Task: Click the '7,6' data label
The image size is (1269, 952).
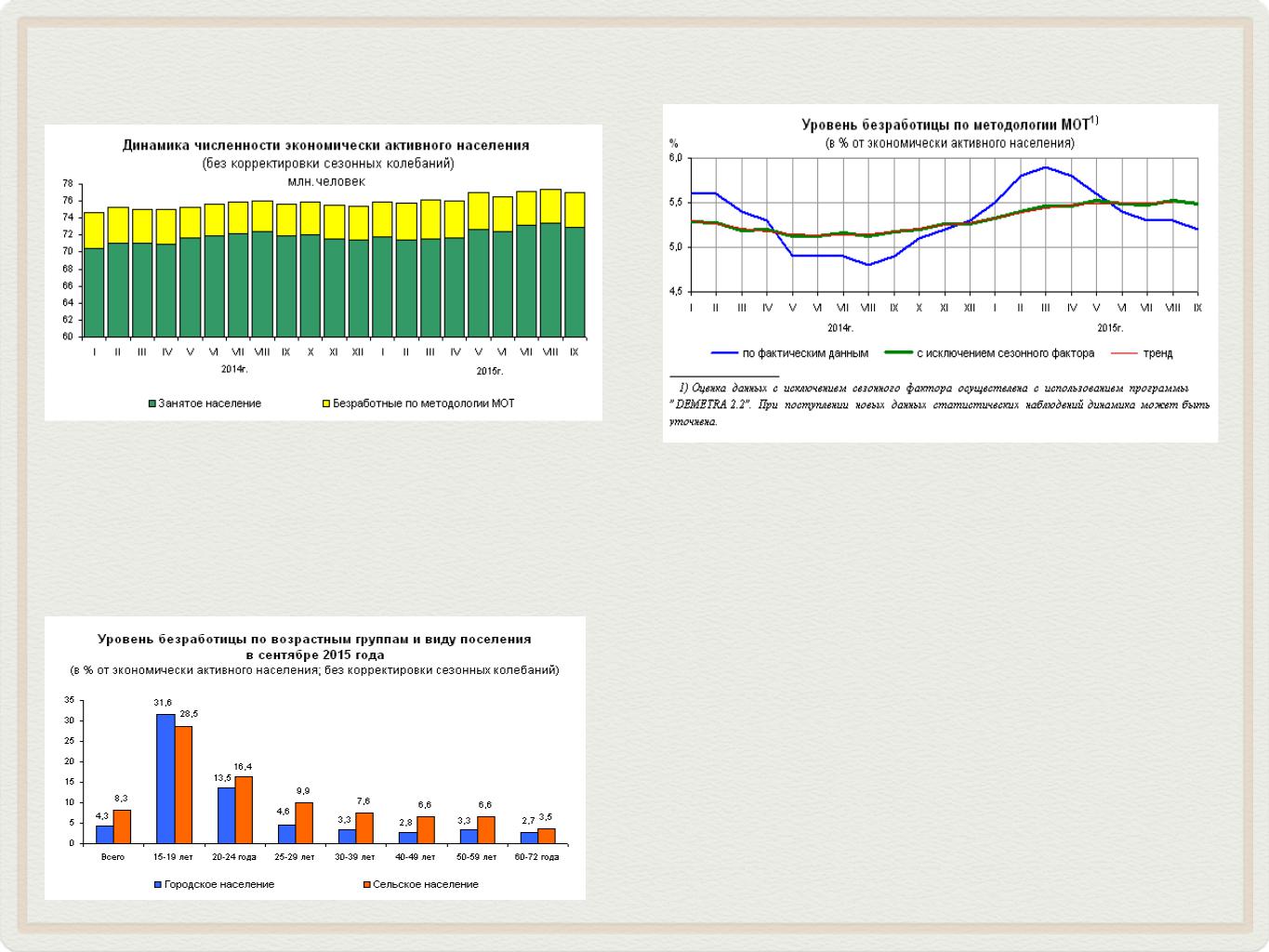Action: click(x=364, y=801)
